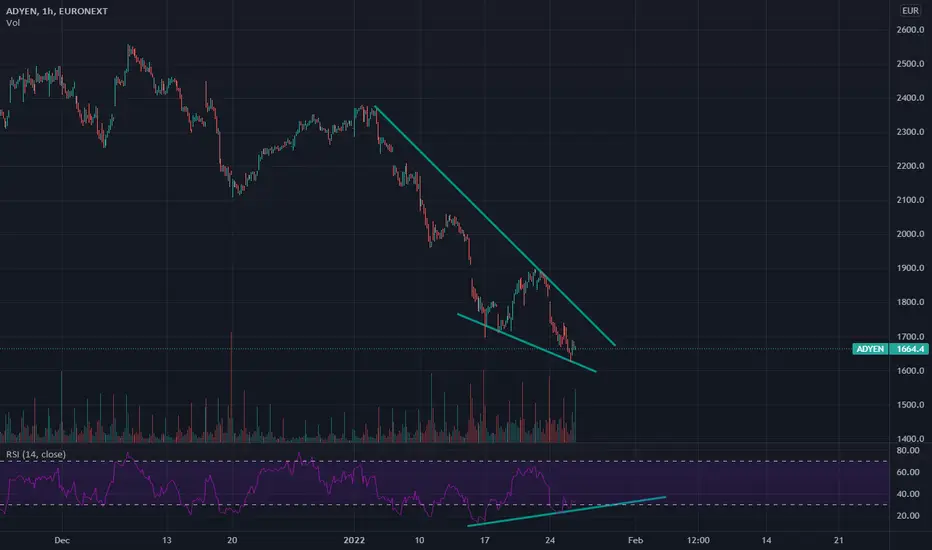
Task: Click the 2000.0 price axis label
Action: 910,234
